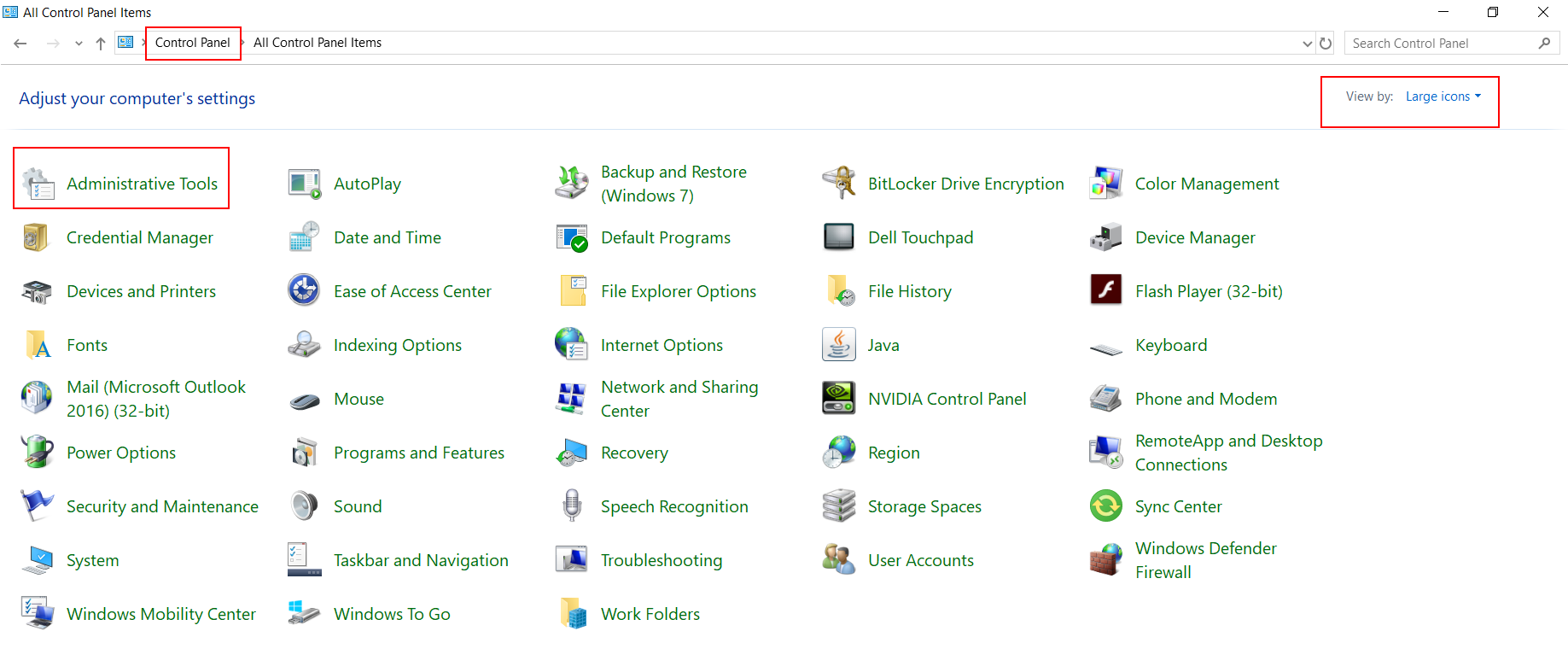Screen dimensions: 1568x672
Task: Open the recent locations dropdown arrow
Action: coord(79,44)
